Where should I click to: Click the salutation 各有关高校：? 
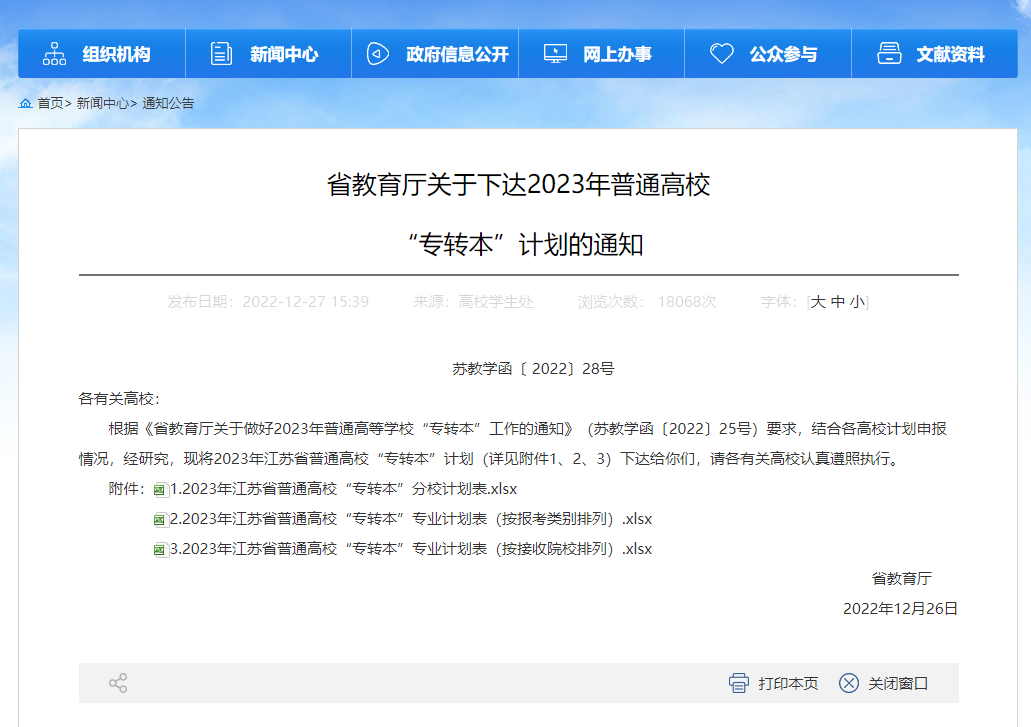[120, 399]
